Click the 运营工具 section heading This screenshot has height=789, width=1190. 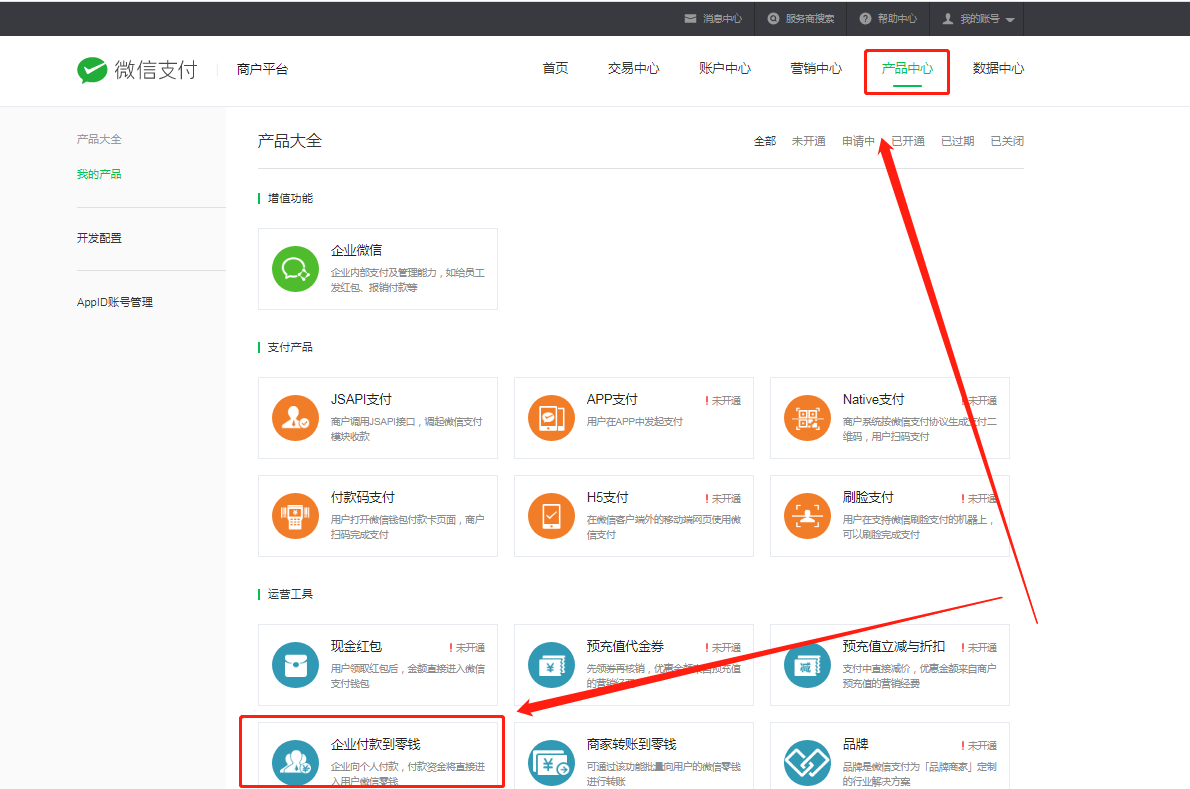290,594
